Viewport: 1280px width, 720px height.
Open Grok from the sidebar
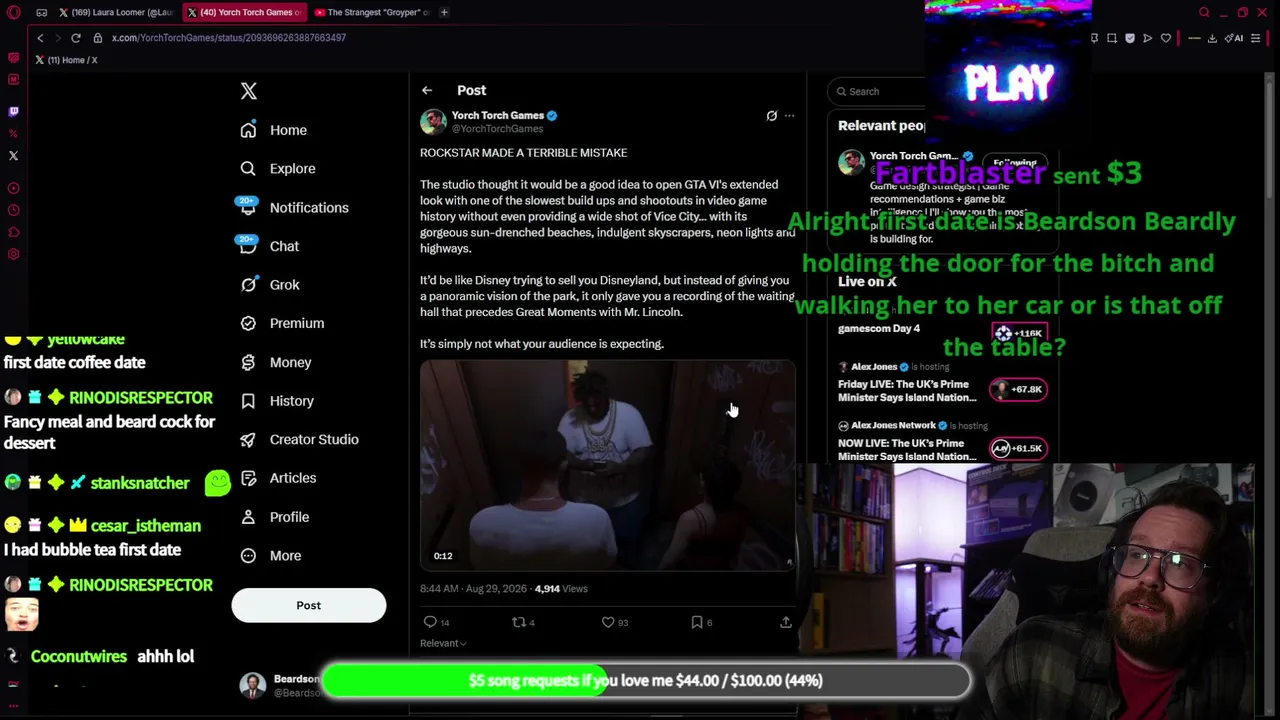tap(270, 285)
